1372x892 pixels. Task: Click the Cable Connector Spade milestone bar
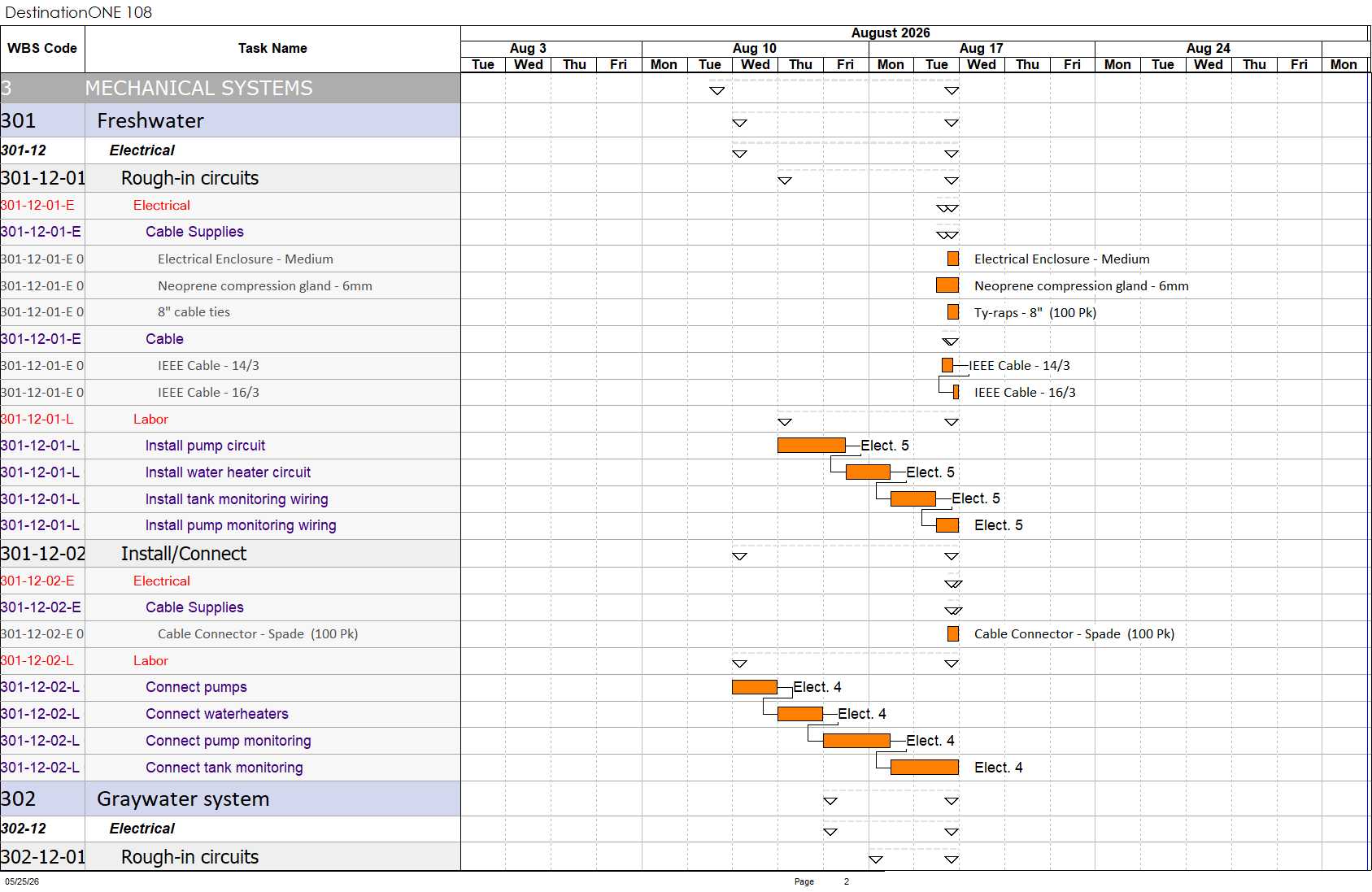(x=953, y=633)
